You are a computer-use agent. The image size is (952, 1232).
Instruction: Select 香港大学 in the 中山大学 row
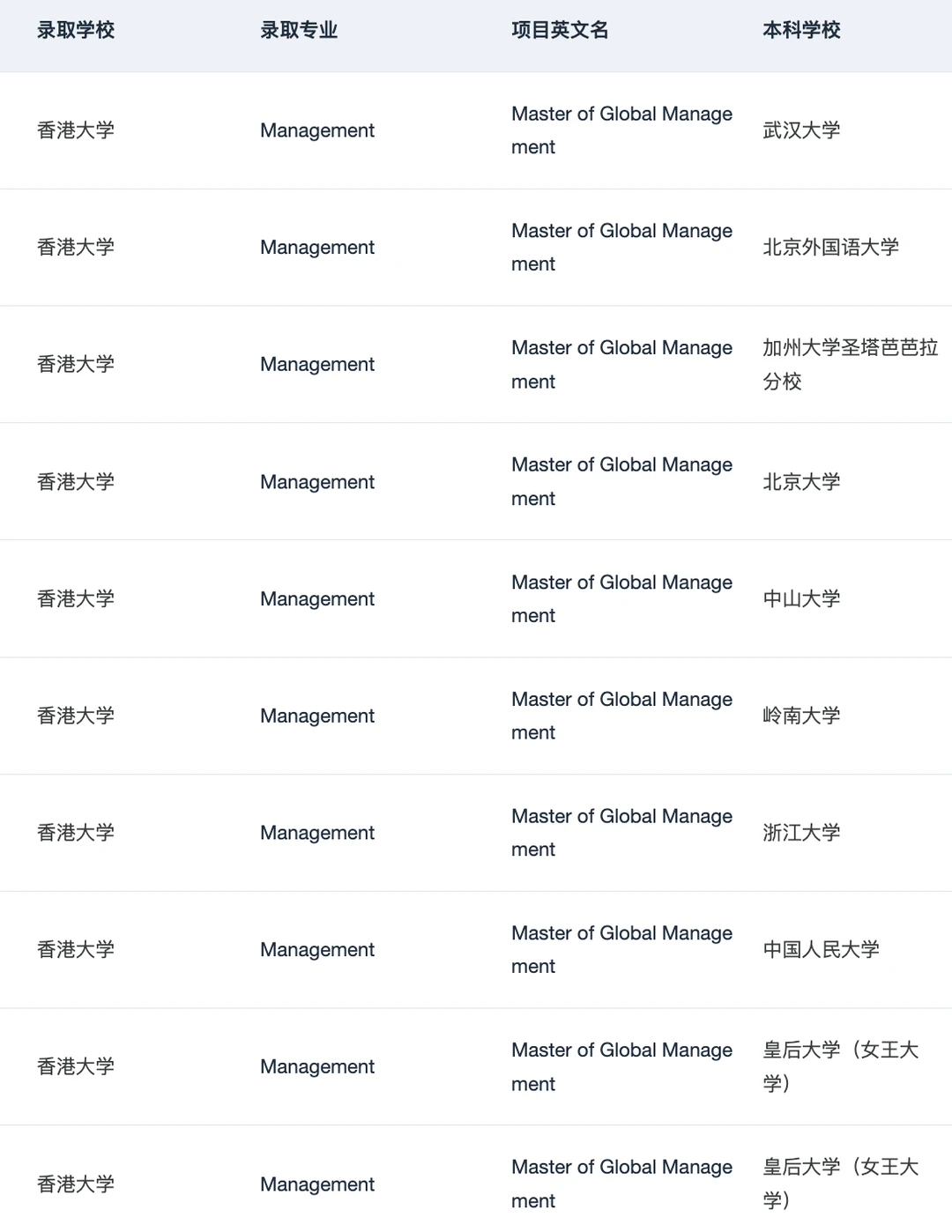(x=76, y=599)
